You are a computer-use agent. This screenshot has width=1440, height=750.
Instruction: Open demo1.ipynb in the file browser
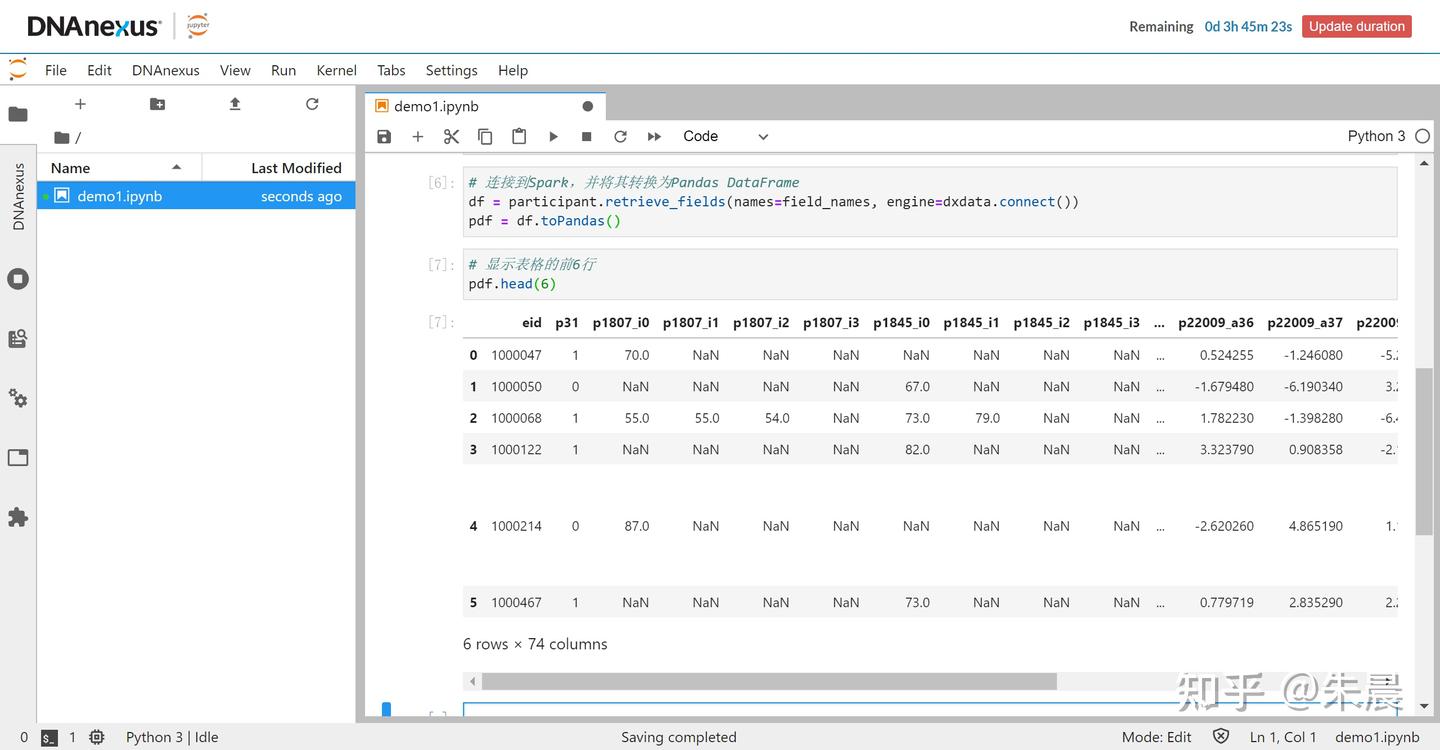[120, 196]
